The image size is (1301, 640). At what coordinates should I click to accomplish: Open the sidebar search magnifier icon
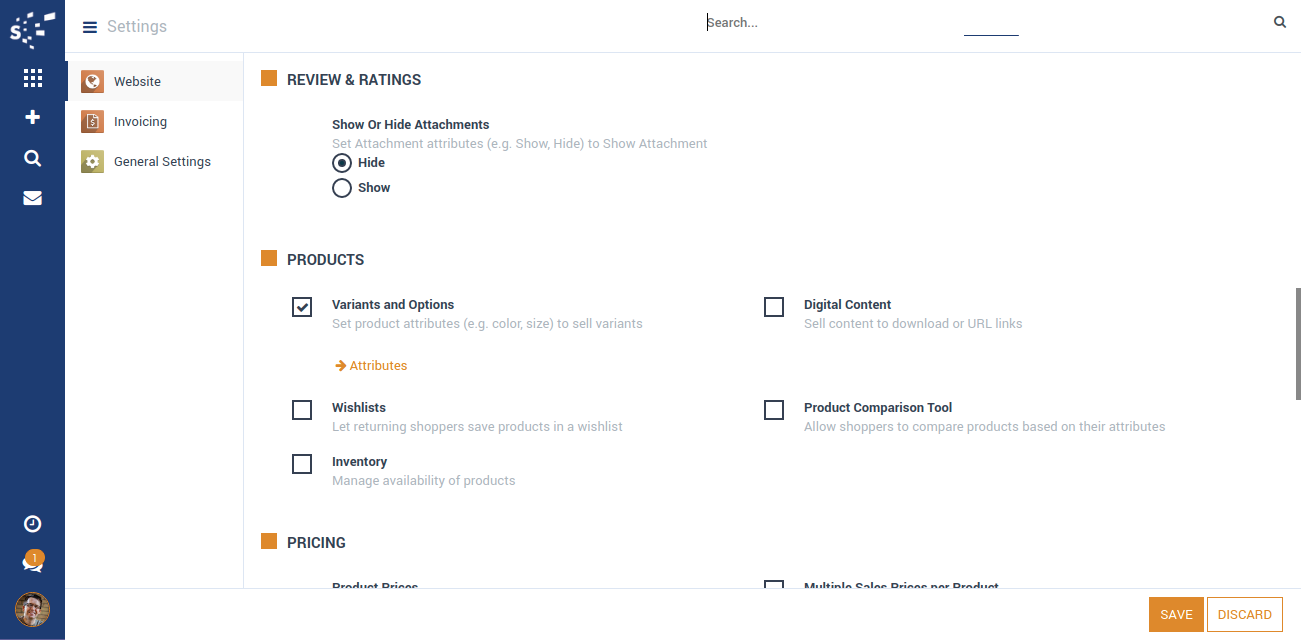[x=32, y=158]
